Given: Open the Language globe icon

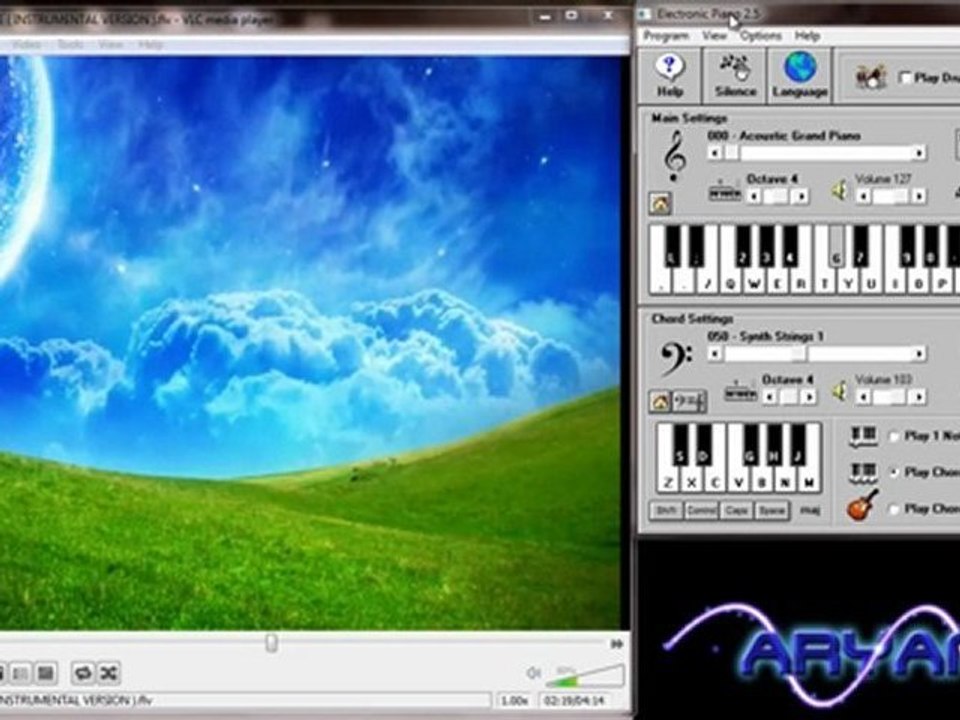Looking at the screenshot, I should pos(800,67).
